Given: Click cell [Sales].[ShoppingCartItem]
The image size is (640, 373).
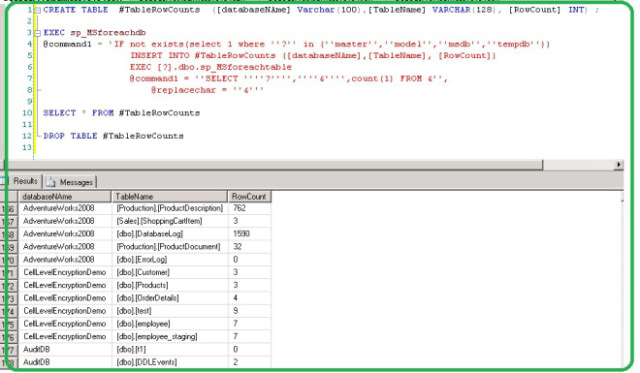Looking at the screenshot, I should coord(169,221).
